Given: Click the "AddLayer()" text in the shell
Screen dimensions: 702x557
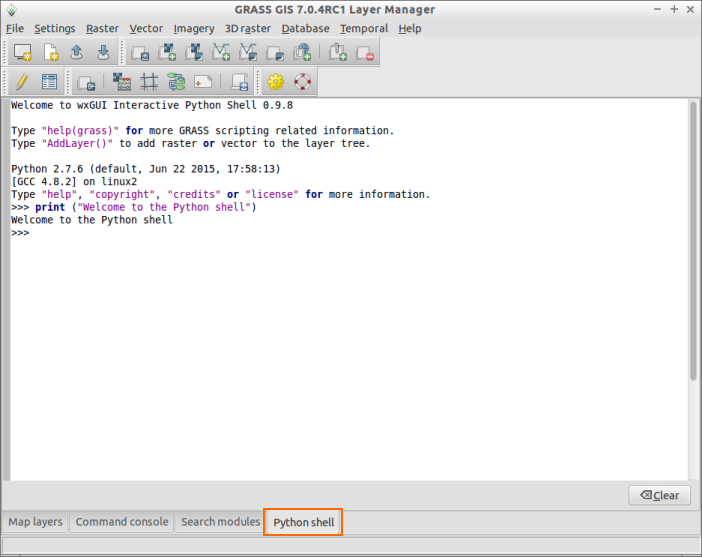Looking at the screenshot, I should point(77,144).
